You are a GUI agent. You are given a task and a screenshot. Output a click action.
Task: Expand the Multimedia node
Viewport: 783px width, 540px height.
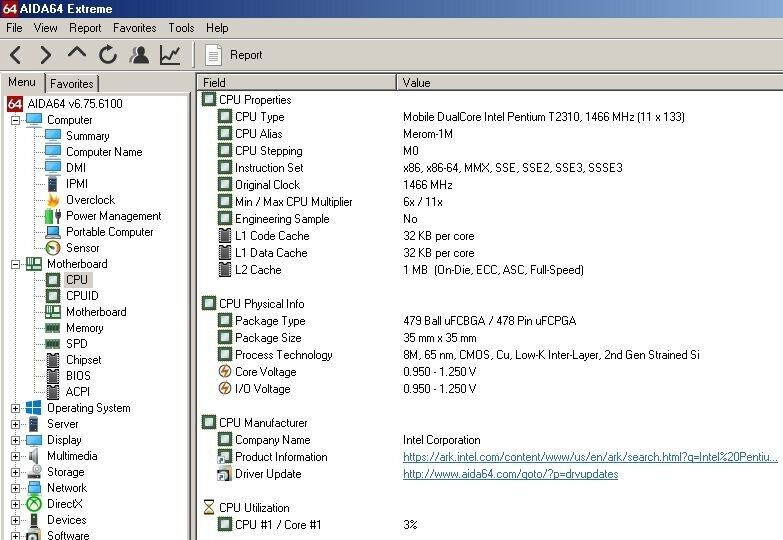[15, 456]
